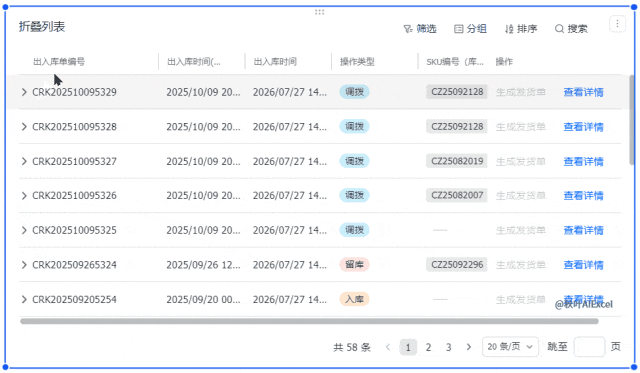Click 操作 column header

504,62
